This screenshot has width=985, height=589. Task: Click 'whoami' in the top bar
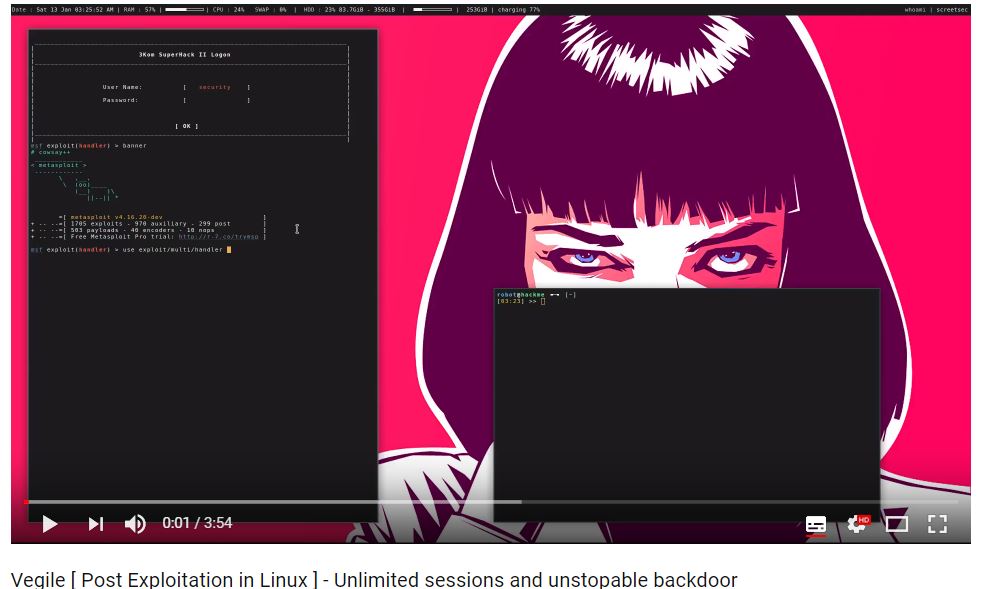916,10
